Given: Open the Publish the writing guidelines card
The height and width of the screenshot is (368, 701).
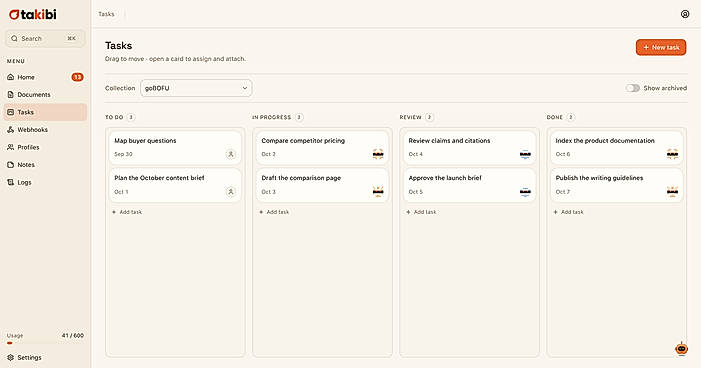Looking at the screenshot, I should click(617, 185).
